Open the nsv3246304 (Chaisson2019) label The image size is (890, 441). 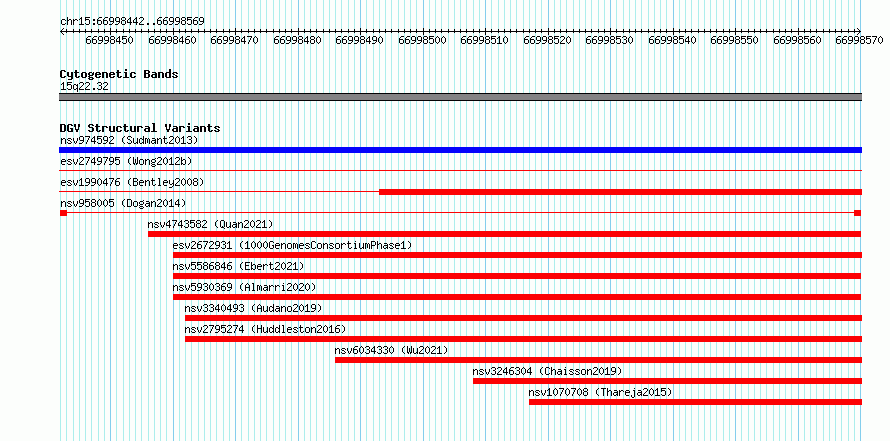coord(547,371)
